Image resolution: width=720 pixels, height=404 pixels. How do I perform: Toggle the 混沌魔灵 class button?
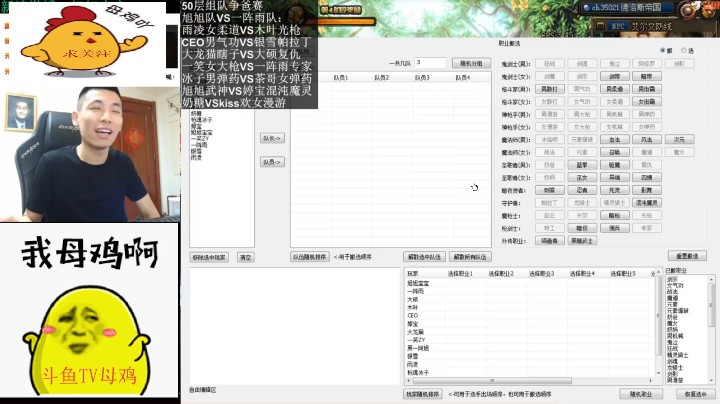pos(647,202)
